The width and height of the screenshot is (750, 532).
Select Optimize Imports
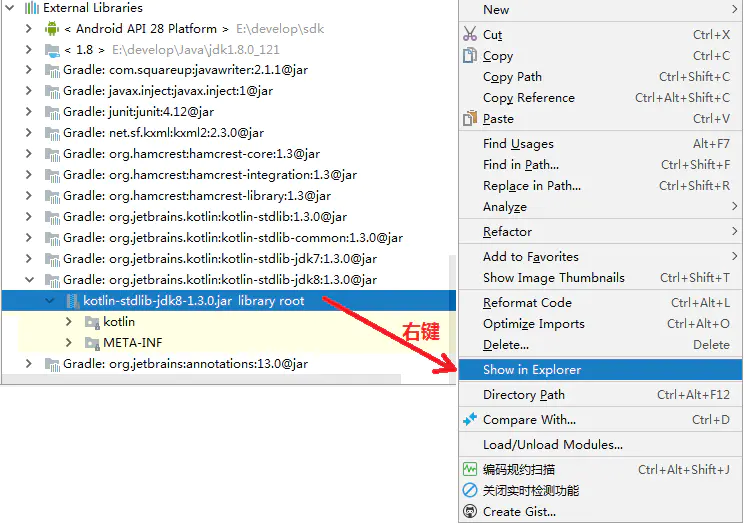[600, 324]
